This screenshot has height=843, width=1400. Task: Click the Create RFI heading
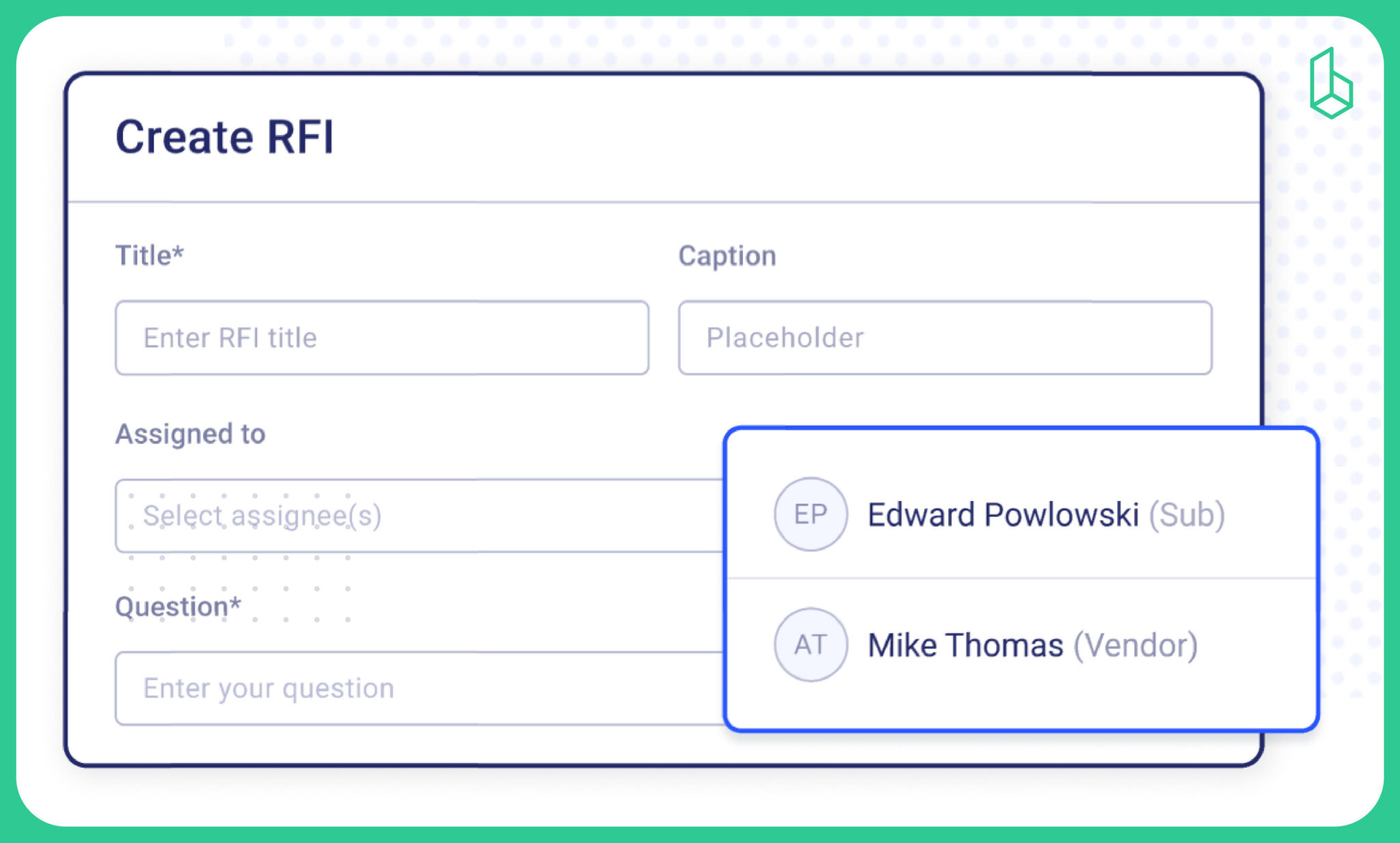pos(226,137)
